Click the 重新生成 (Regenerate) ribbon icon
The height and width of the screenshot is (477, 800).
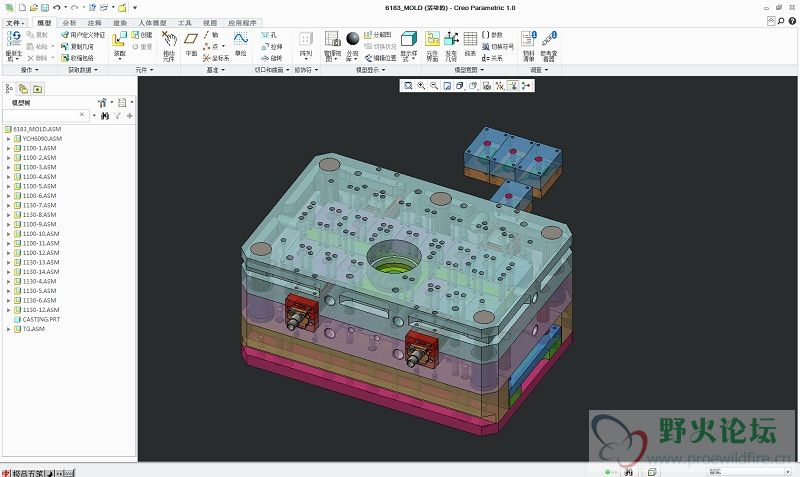[14, 40]
